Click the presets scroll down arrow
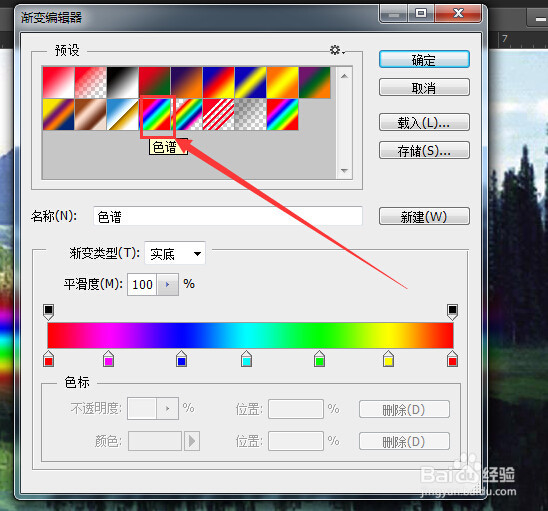The height and width of the screenshot is (511, 548). coord(344,171)
